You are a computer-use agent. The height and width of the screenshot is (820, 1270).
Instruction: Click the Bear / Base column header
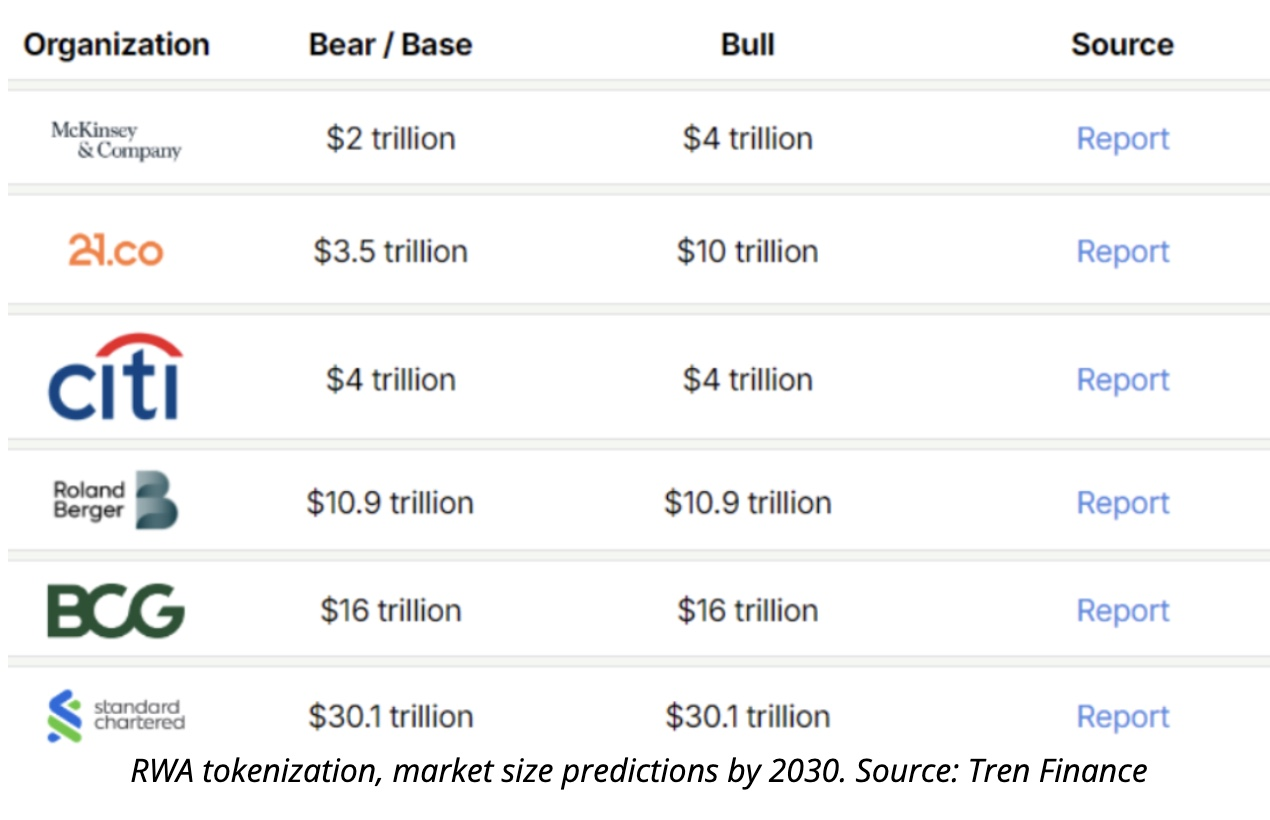click(x=390, y=45)
